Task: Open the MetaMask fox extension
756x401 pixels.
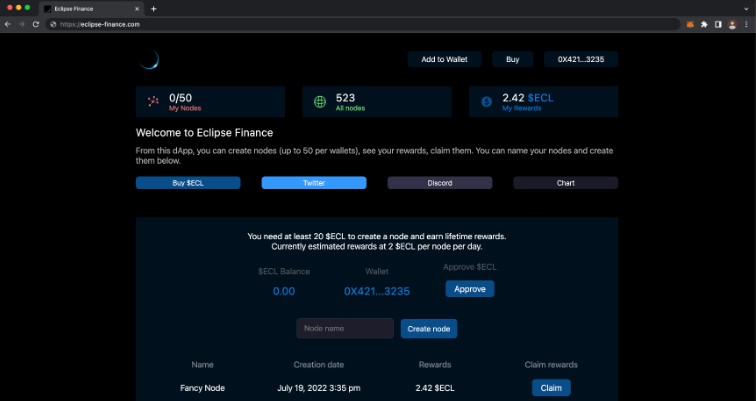Action: (x=688, y=24)
